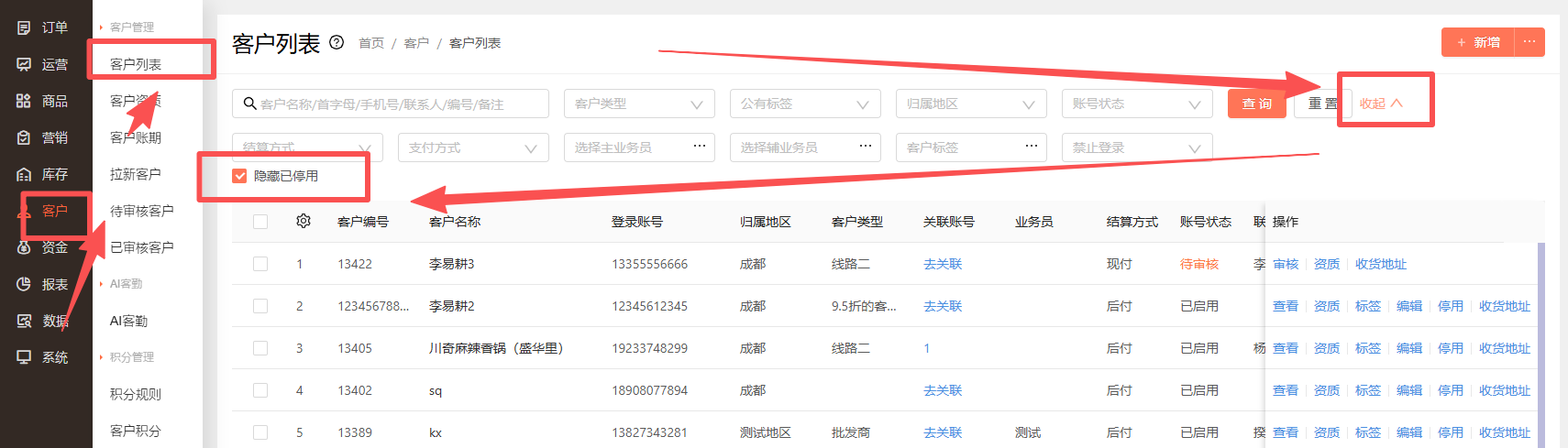Open the table column settings gear icon
The width and height of the screenshot is (1568, 448).
304,221
